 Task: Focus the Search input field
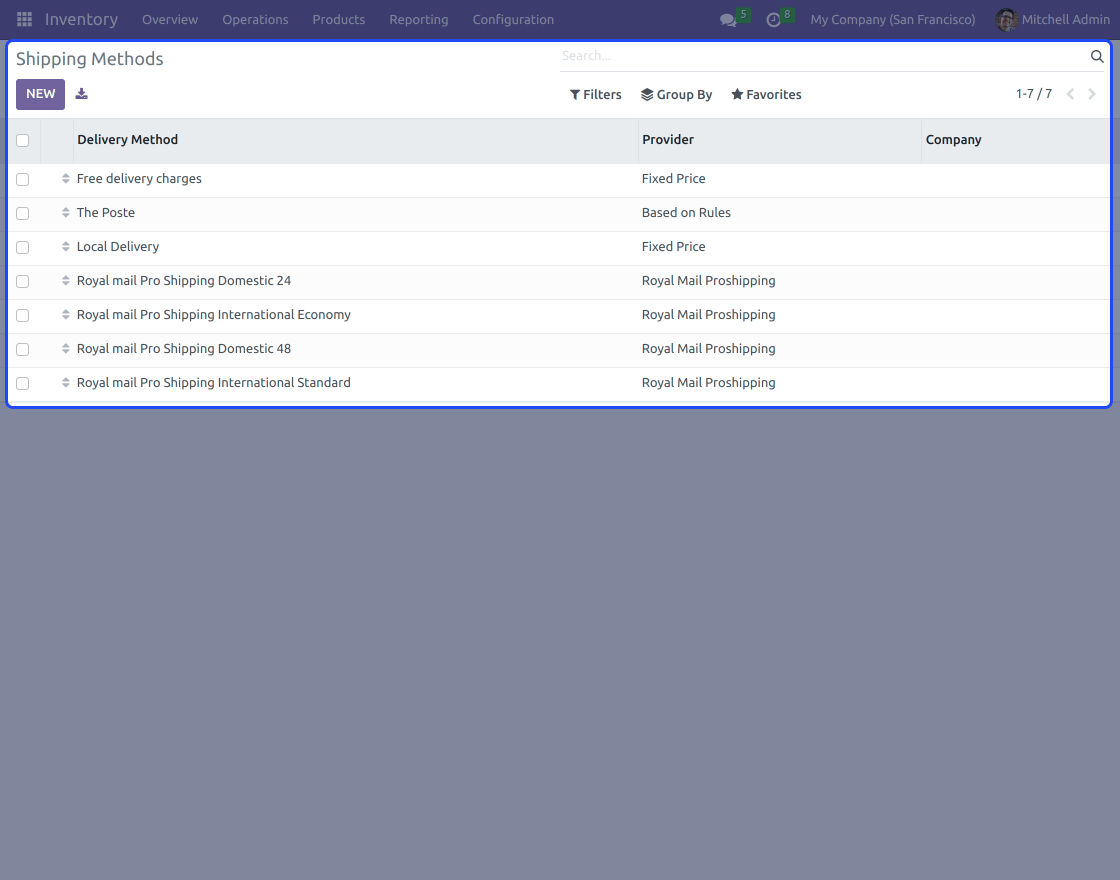coord(821,56)
